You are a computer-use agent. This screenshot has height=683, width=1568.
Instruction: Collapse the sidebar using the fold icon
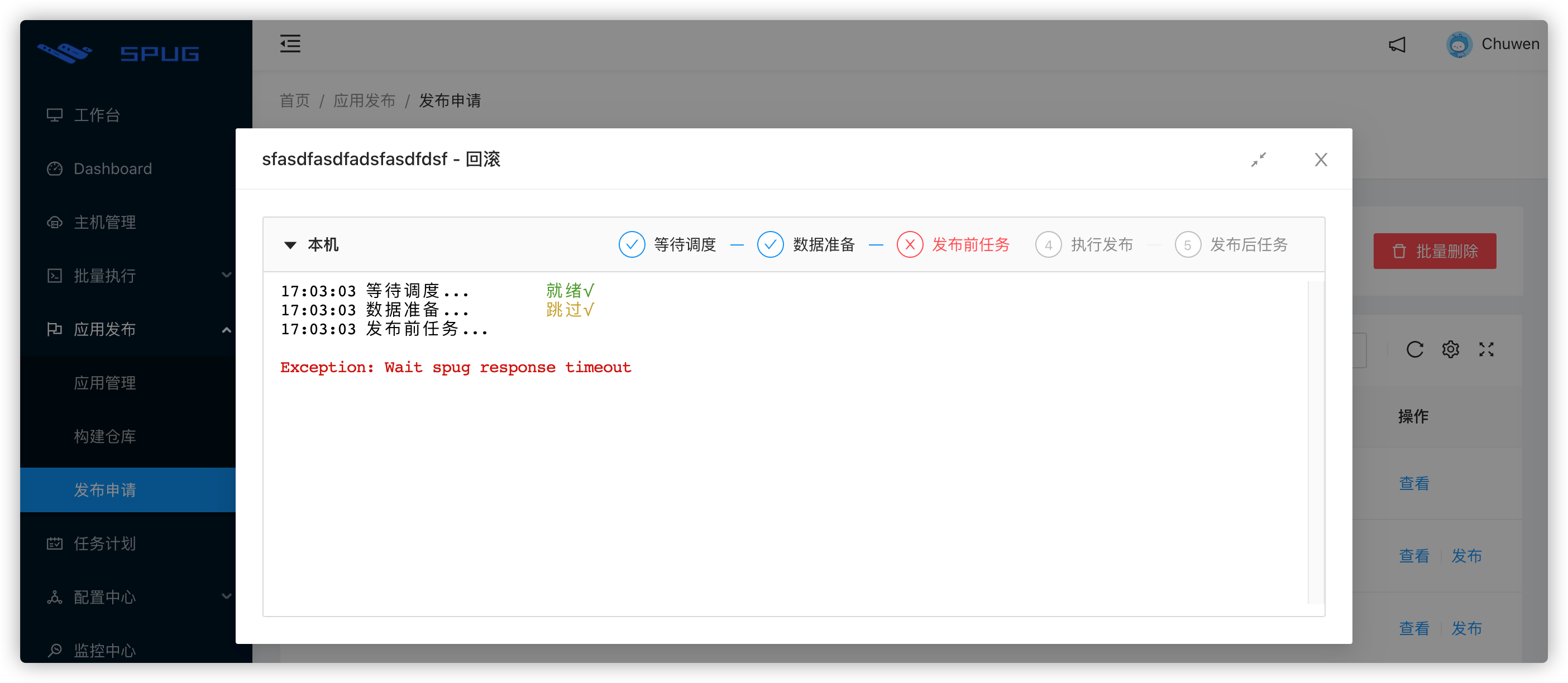tap(290, 44)
